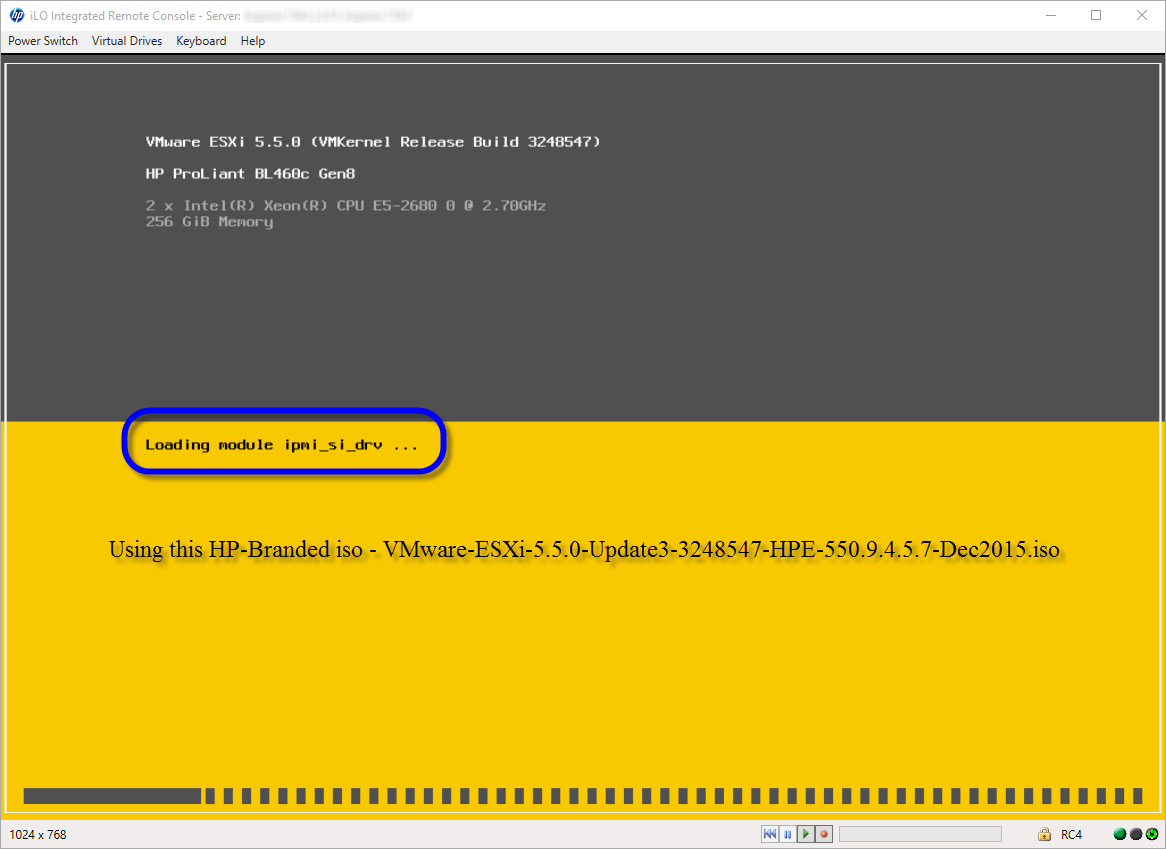Click the capture progress bar
The image size is (1166, 849).
[x=920, y=833]
